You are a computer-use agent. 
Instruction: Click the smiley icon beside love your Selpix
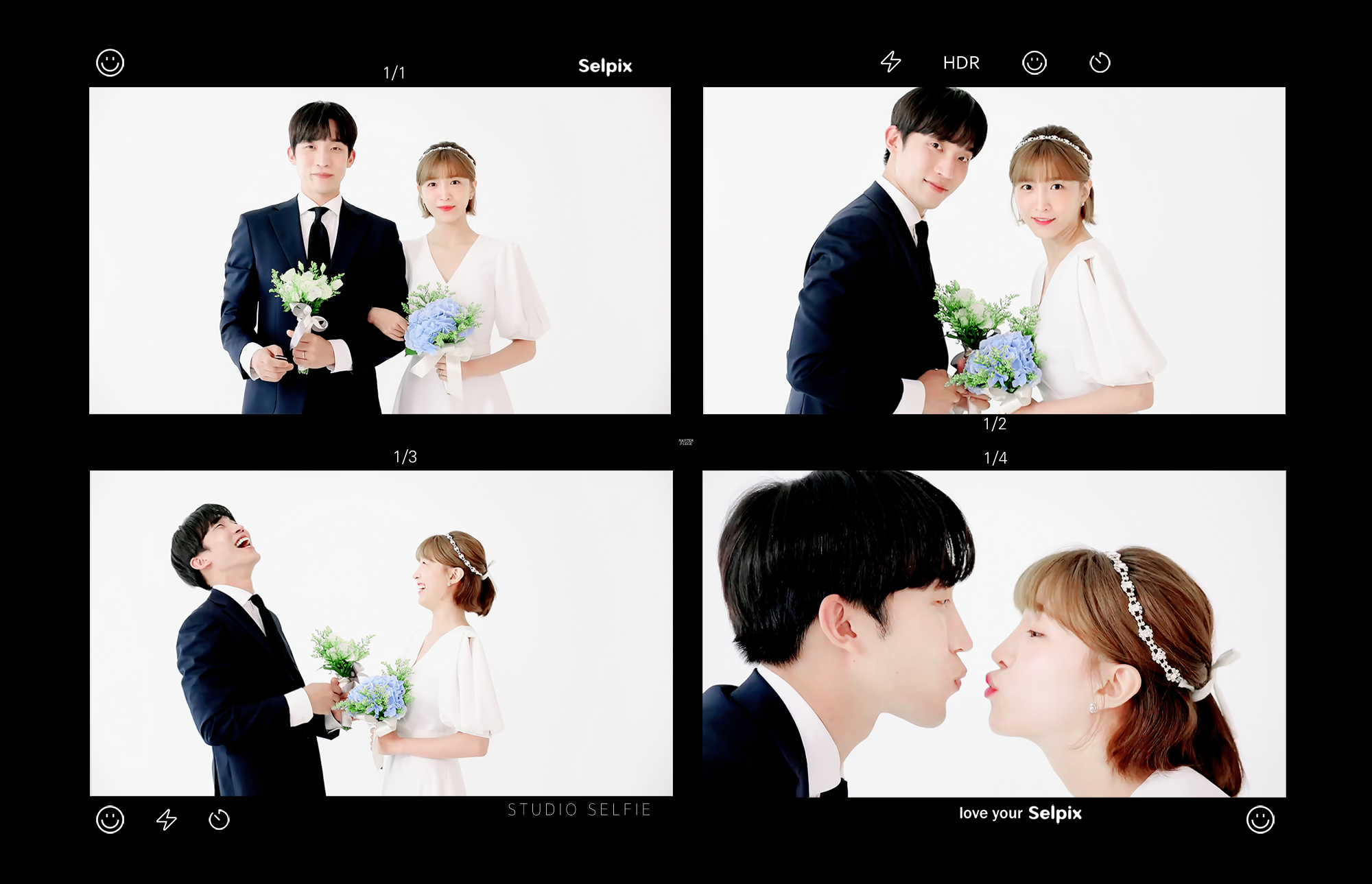pos(1259,820)
